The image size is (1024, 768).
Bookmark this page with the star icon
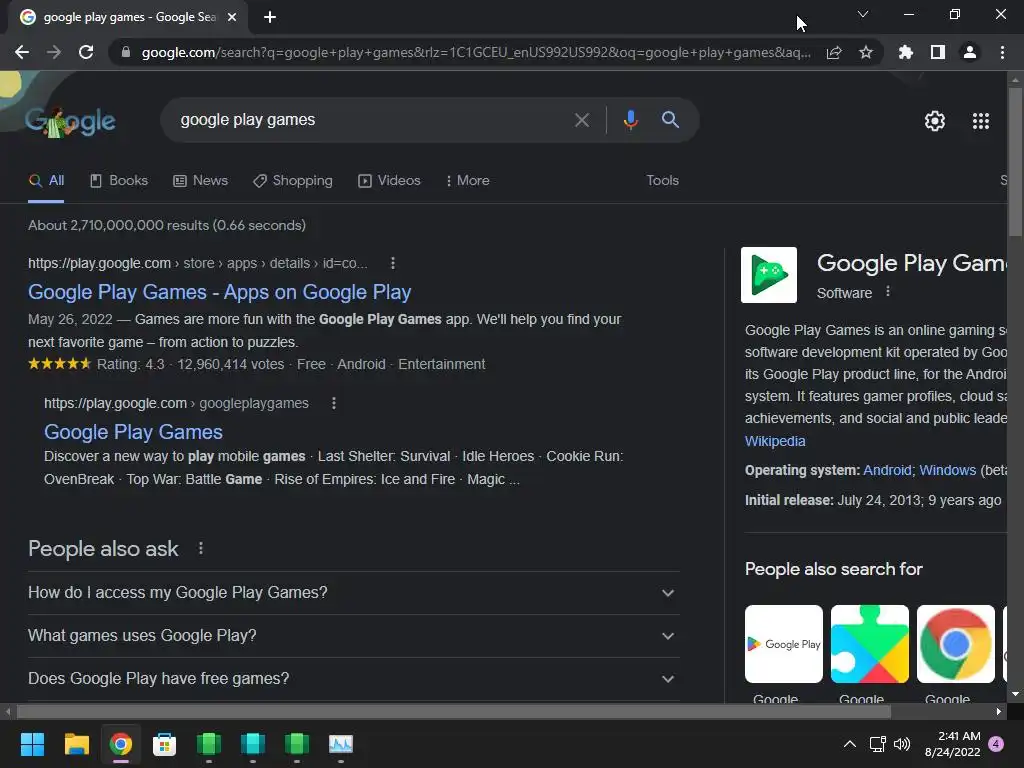coord(866,52)
